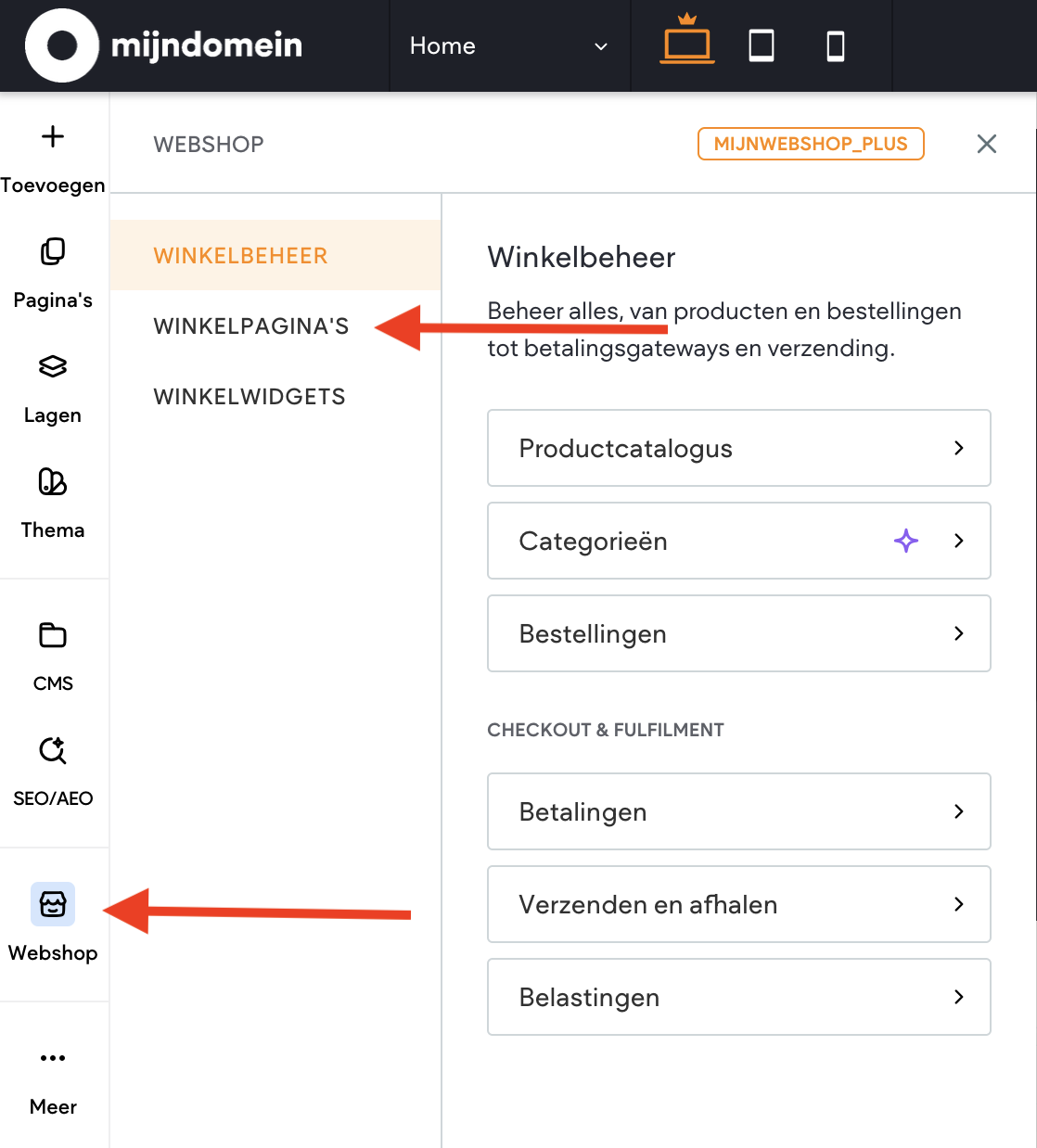Click the Webshop store icon

(x=53, y=904)
